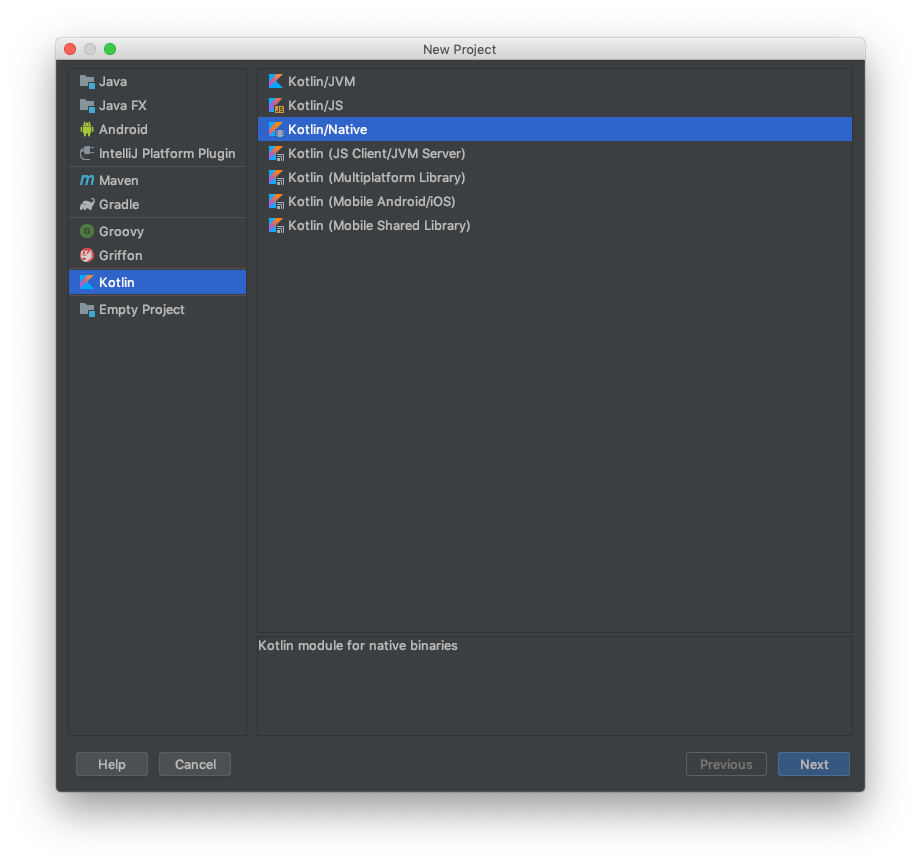Click the Kotlin Mobile Shared Library icon
This screenshot has width=921, height=866.
pyautogui.click(x=276, y=226)
